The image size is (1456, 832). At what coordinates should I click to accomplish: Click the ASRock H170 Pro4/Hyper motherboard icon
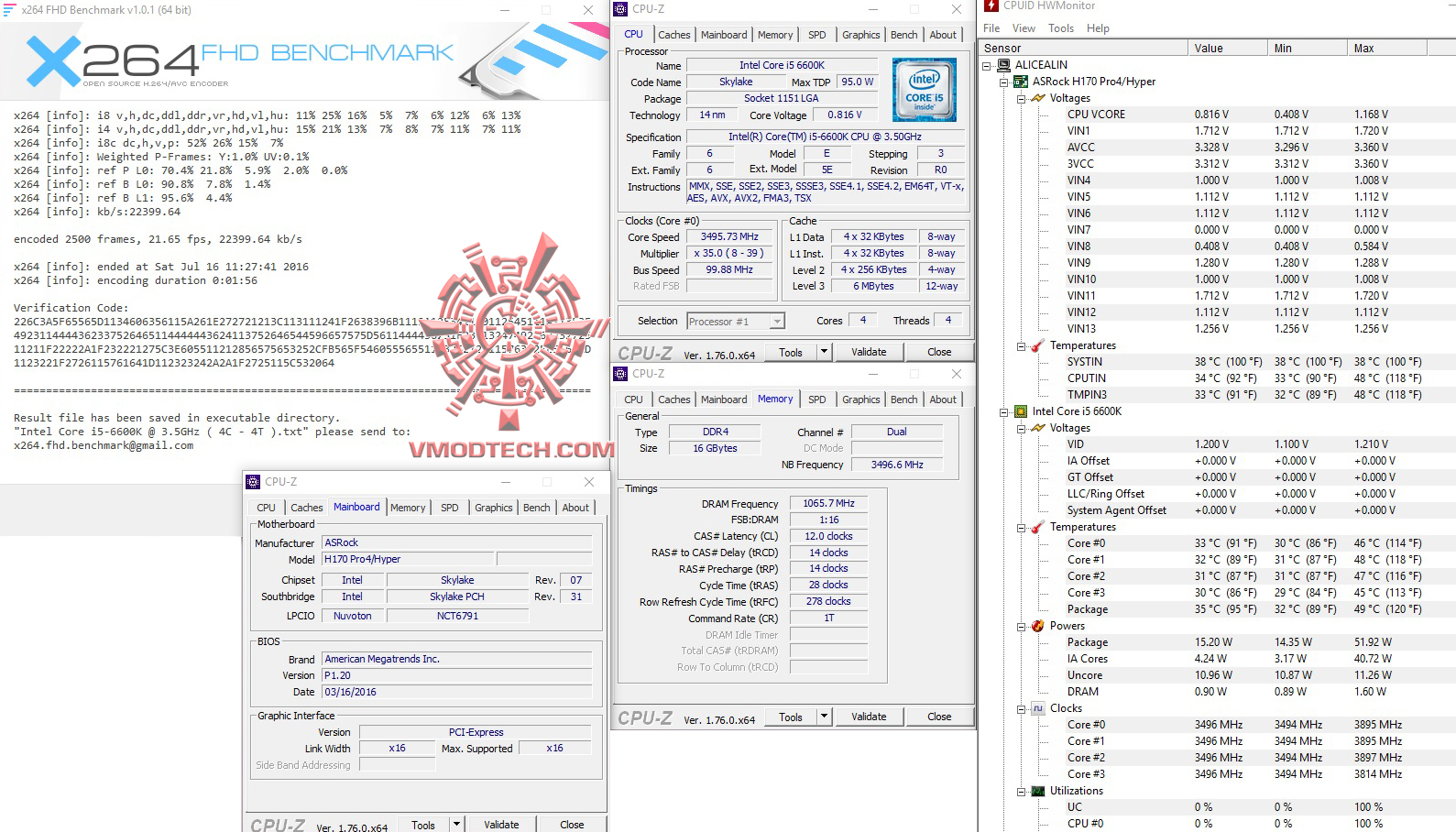tap(1021, 82)
